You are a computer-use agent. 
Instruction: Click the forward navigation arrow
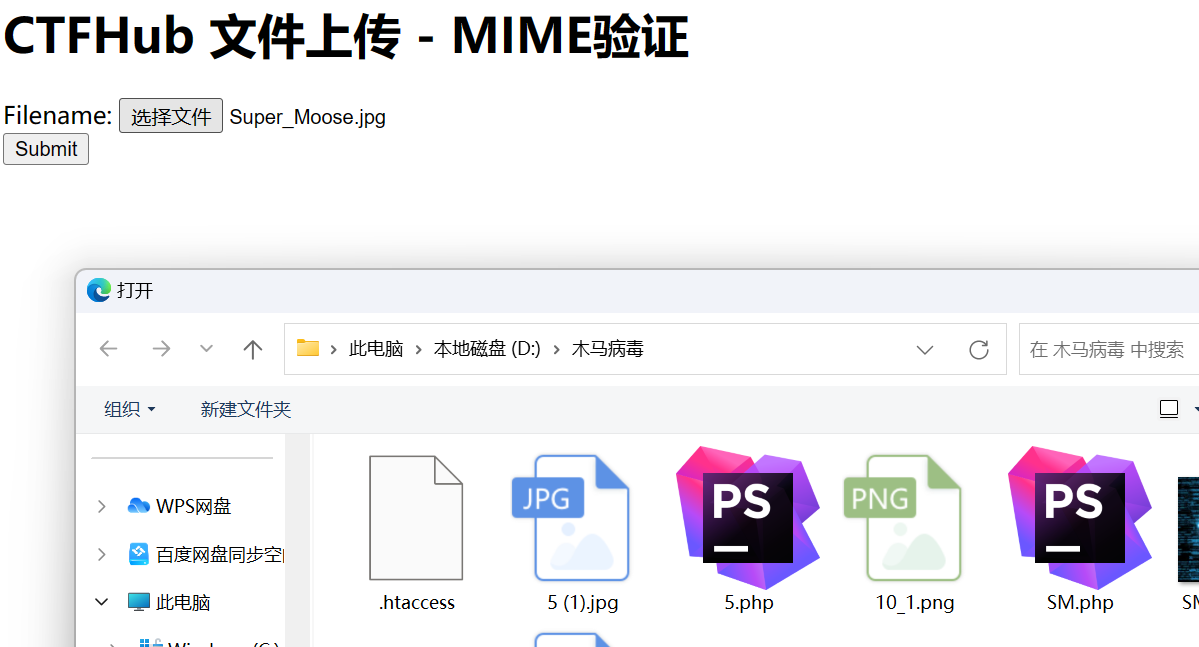point(160,349)
